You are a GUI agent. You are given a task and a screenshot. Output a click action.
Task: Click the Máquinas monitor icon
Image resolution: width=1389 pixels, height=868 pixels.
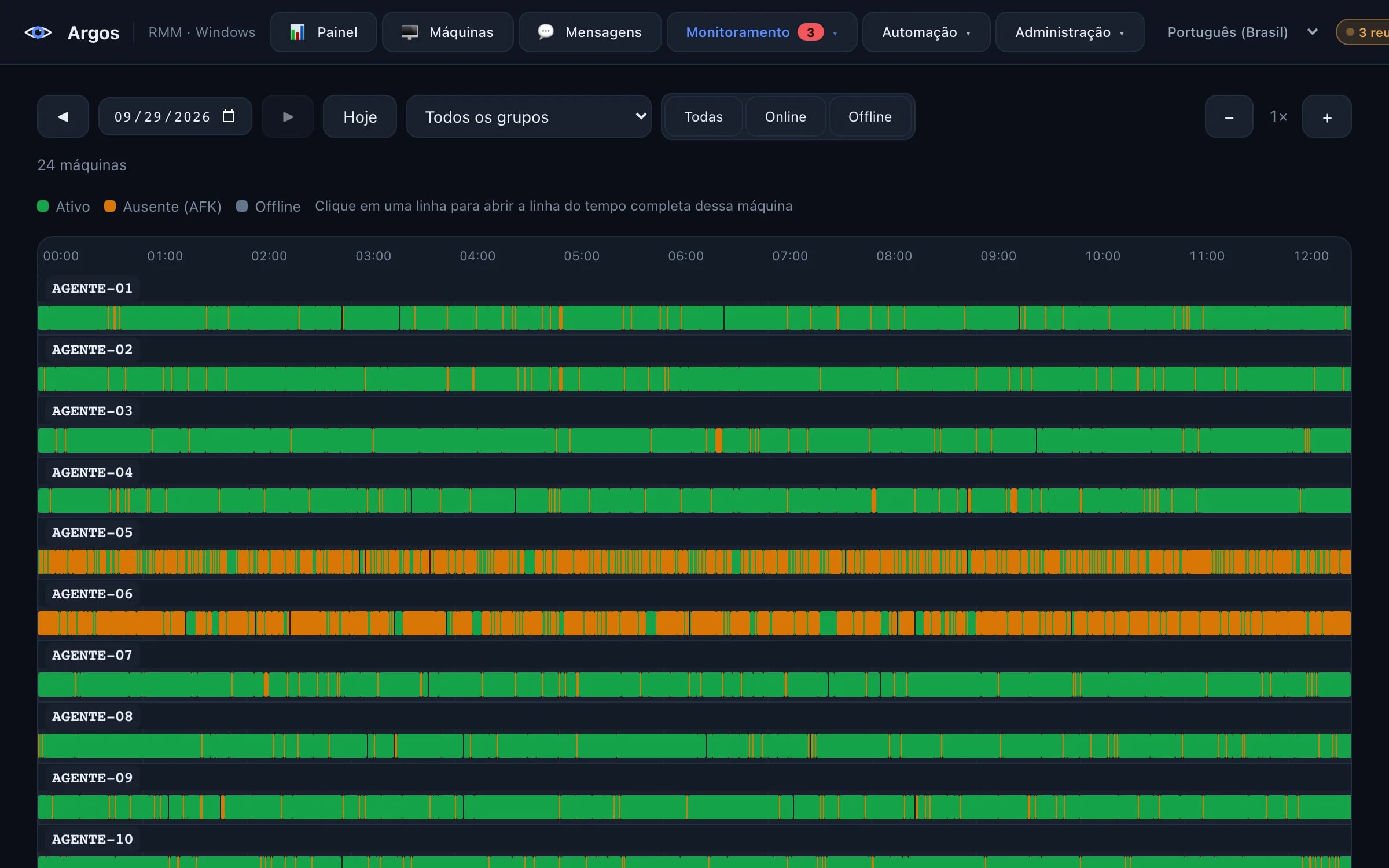(x=410, y=32)
